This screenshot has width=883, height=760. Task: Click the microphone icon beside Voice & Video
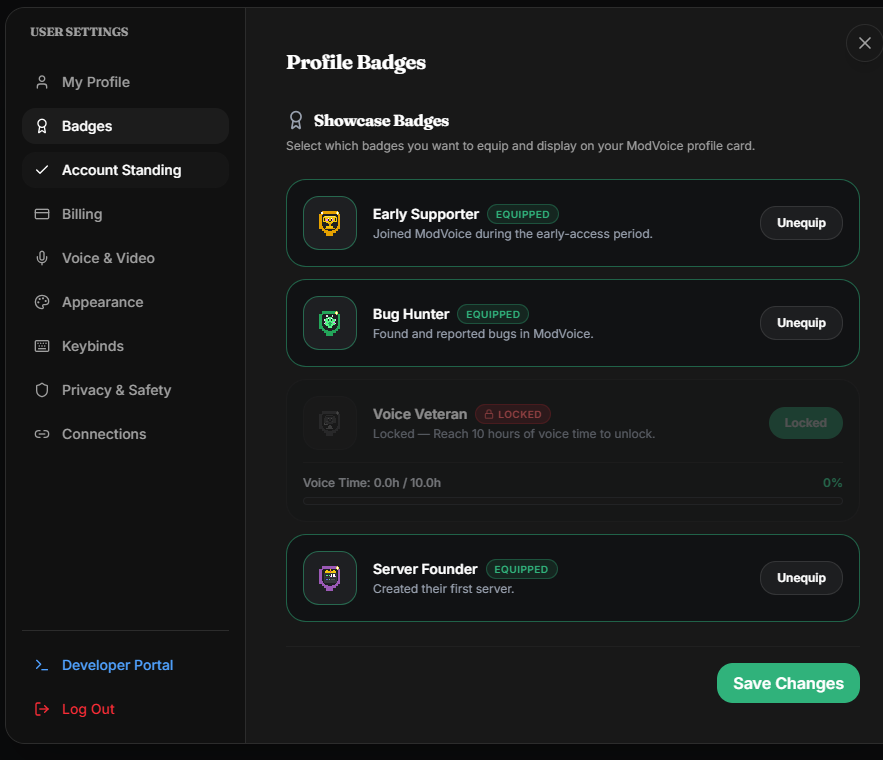(x=42, y=258)
